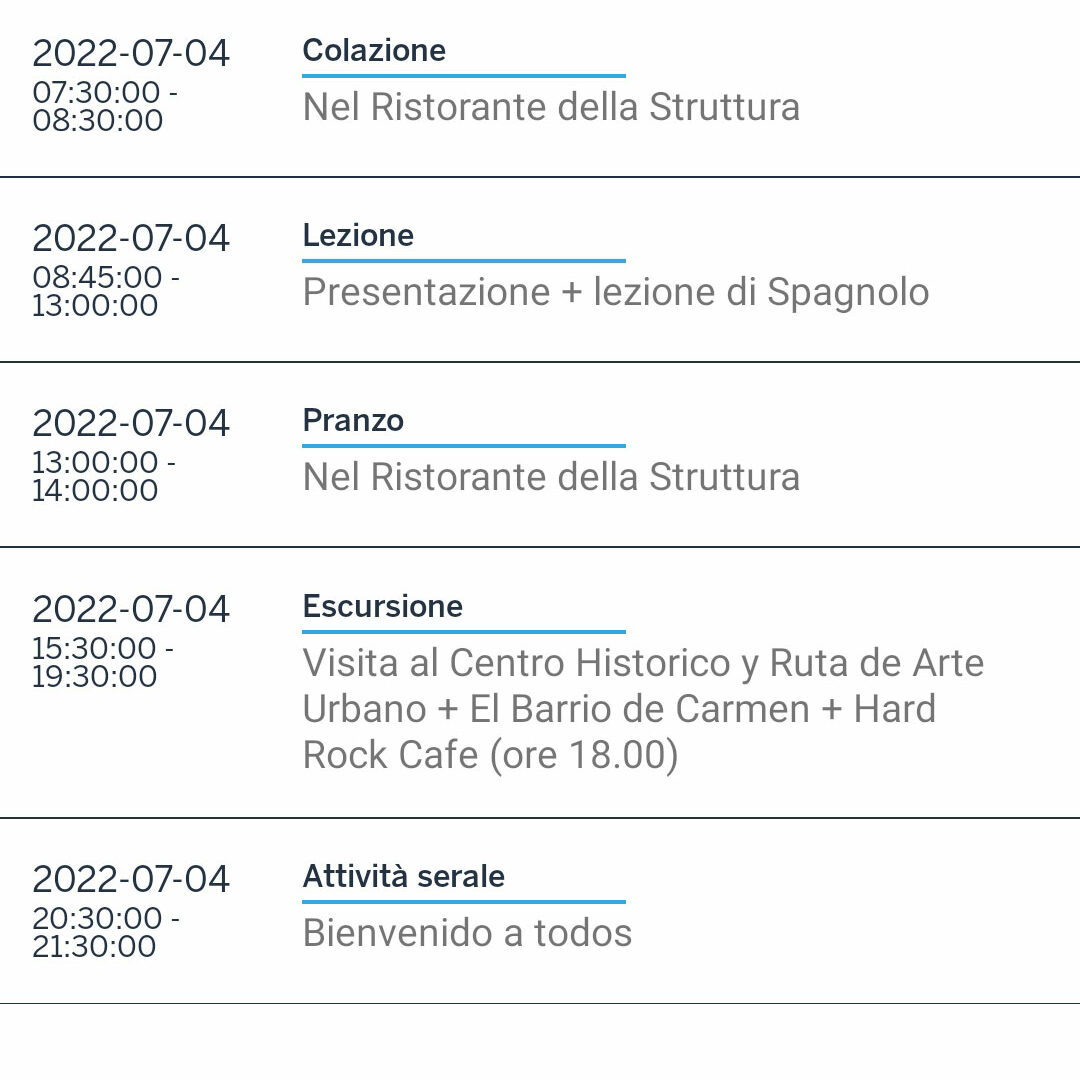Tap the Lezione event title
Image resolution: width=1080 pixels, height=1080 pixels.
click(x=358, y=235)
